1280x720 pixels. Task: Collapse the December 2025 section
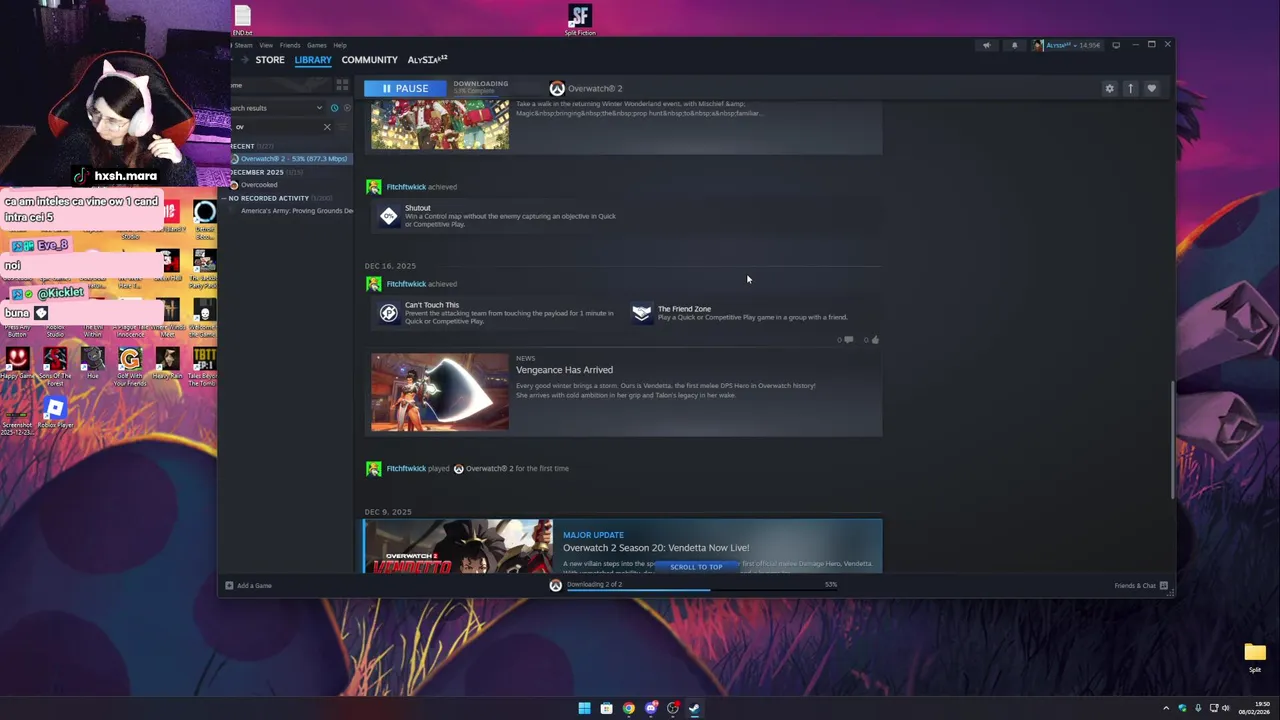pos(258,172)
